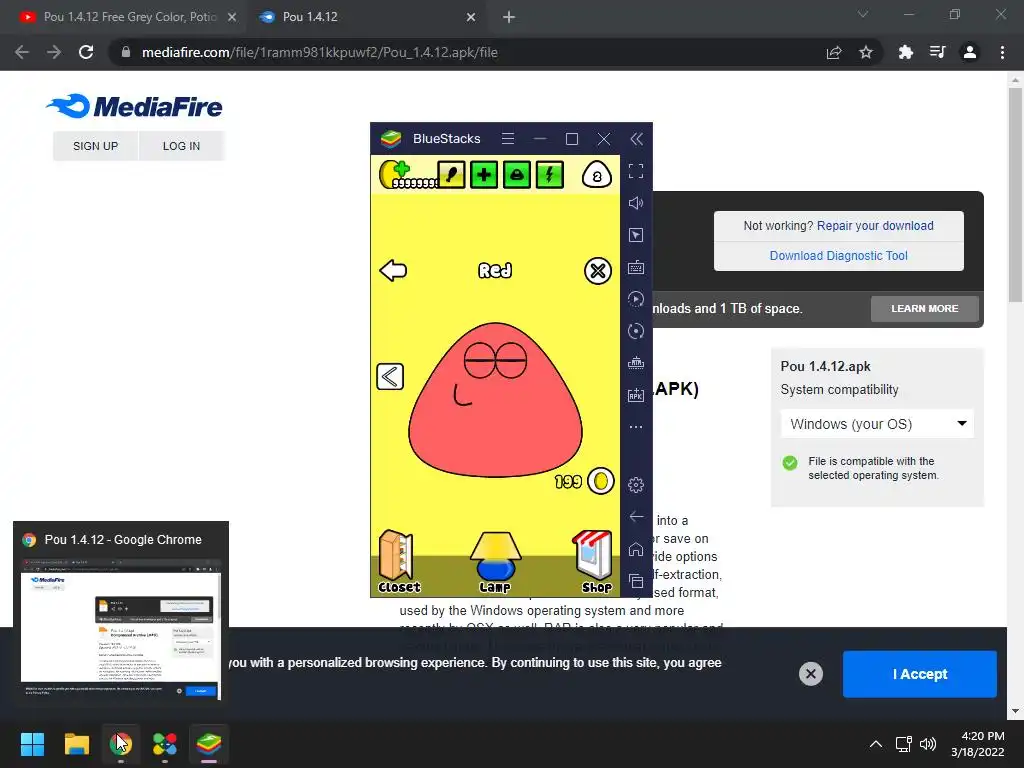The height and width of the screenshot is (768, 1024).
Task: Click the BlueStacks macro recorder icon
Action: [x=635, y=299]
